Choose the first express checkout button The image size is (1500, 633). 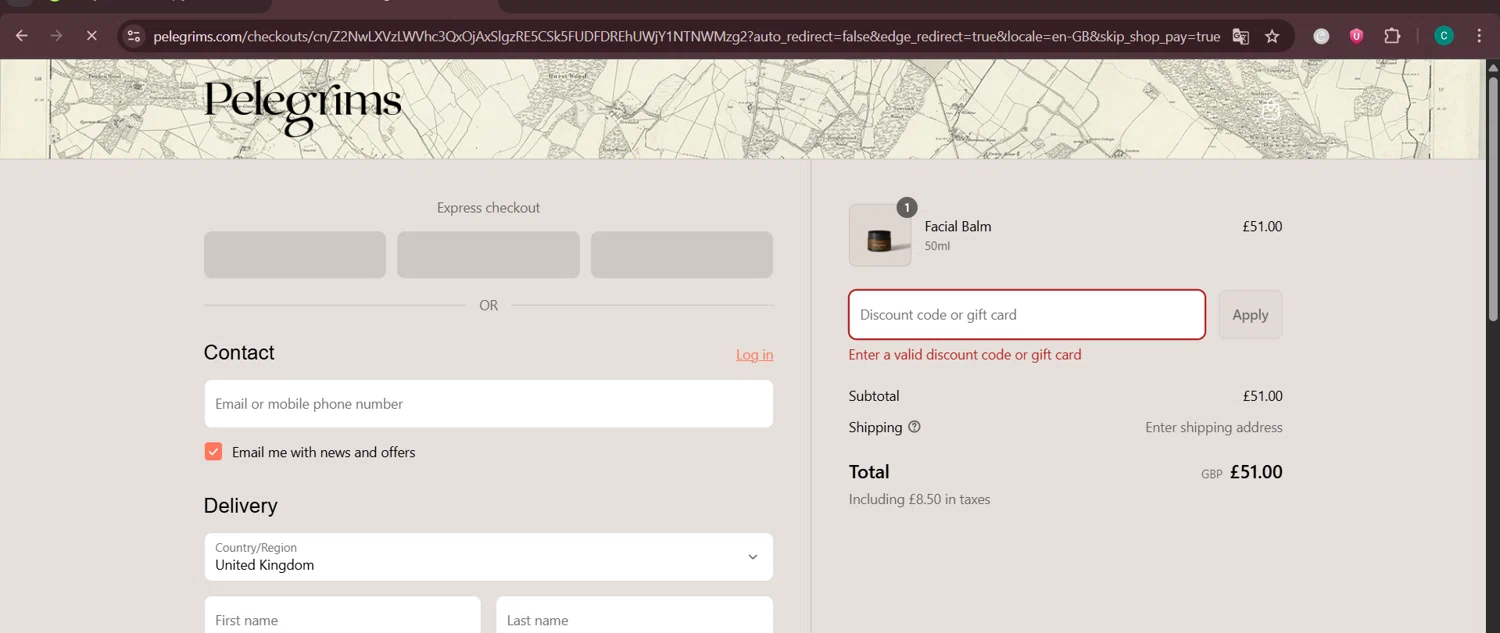(295, 255)
